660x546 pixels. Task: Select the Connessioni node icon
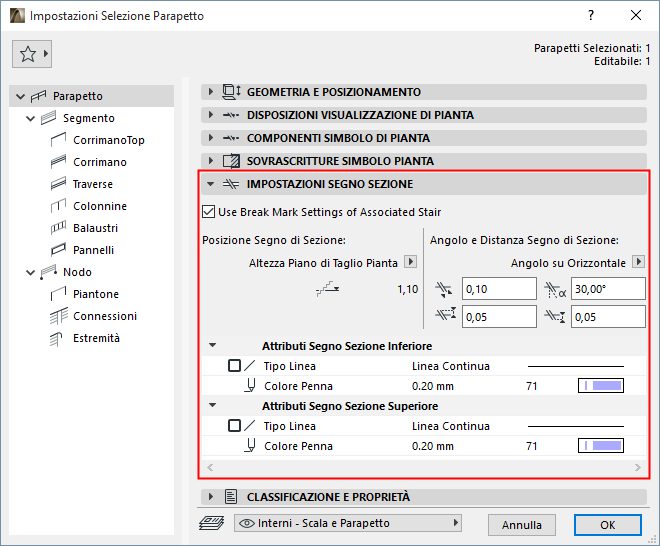click(x=57, y=316)
